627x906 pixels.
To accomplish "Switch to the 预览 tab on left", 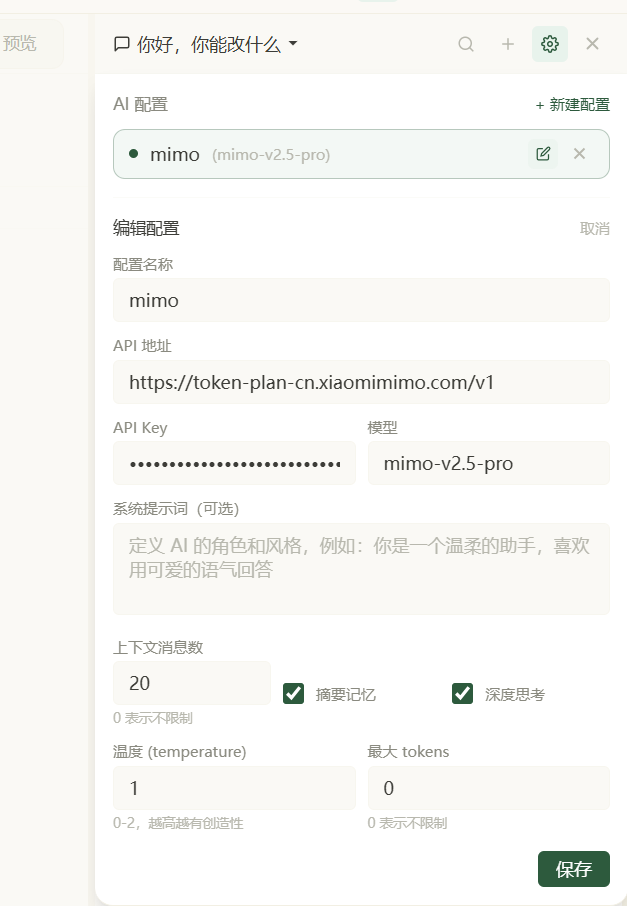I will point(20,43).
